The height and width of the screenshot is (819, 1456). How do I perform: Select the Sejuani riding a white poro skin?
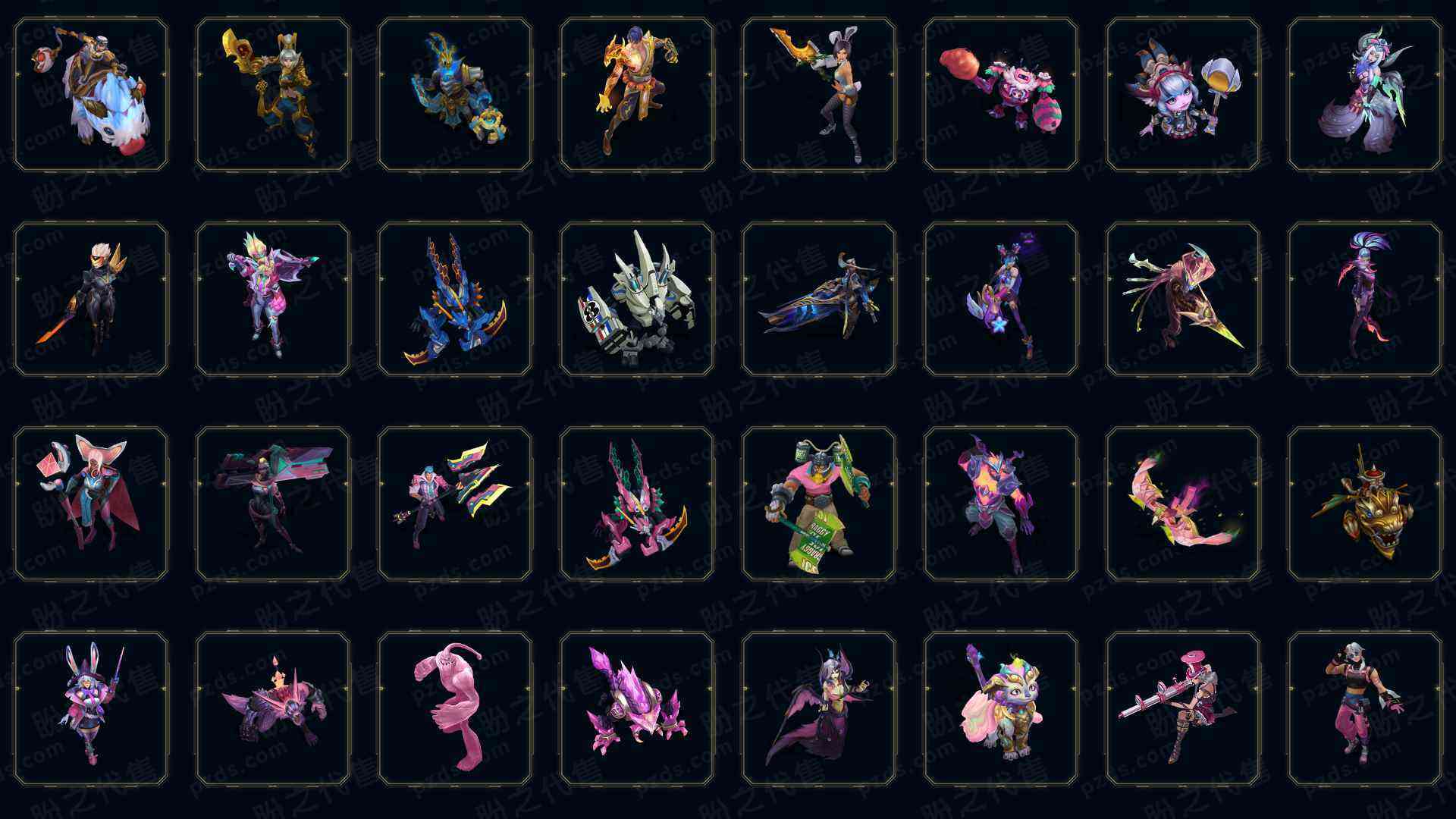(x=91, y=95)
